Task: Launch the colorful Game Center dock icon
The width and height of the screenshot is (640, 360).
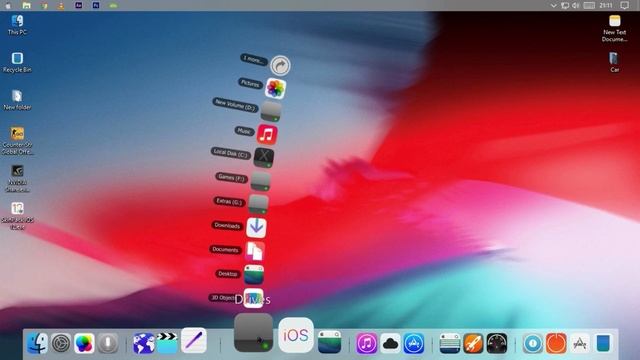Action: 84,343
